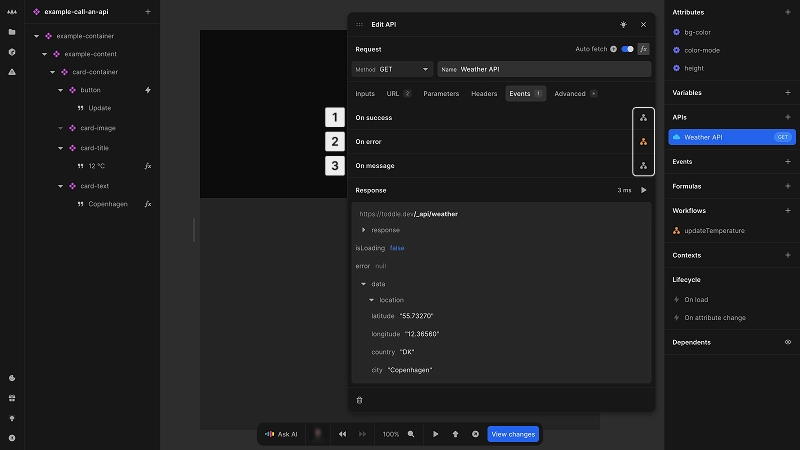Open On message workflow icon
This screenshot has width=800, height=450.
click(x=643, y=166)
